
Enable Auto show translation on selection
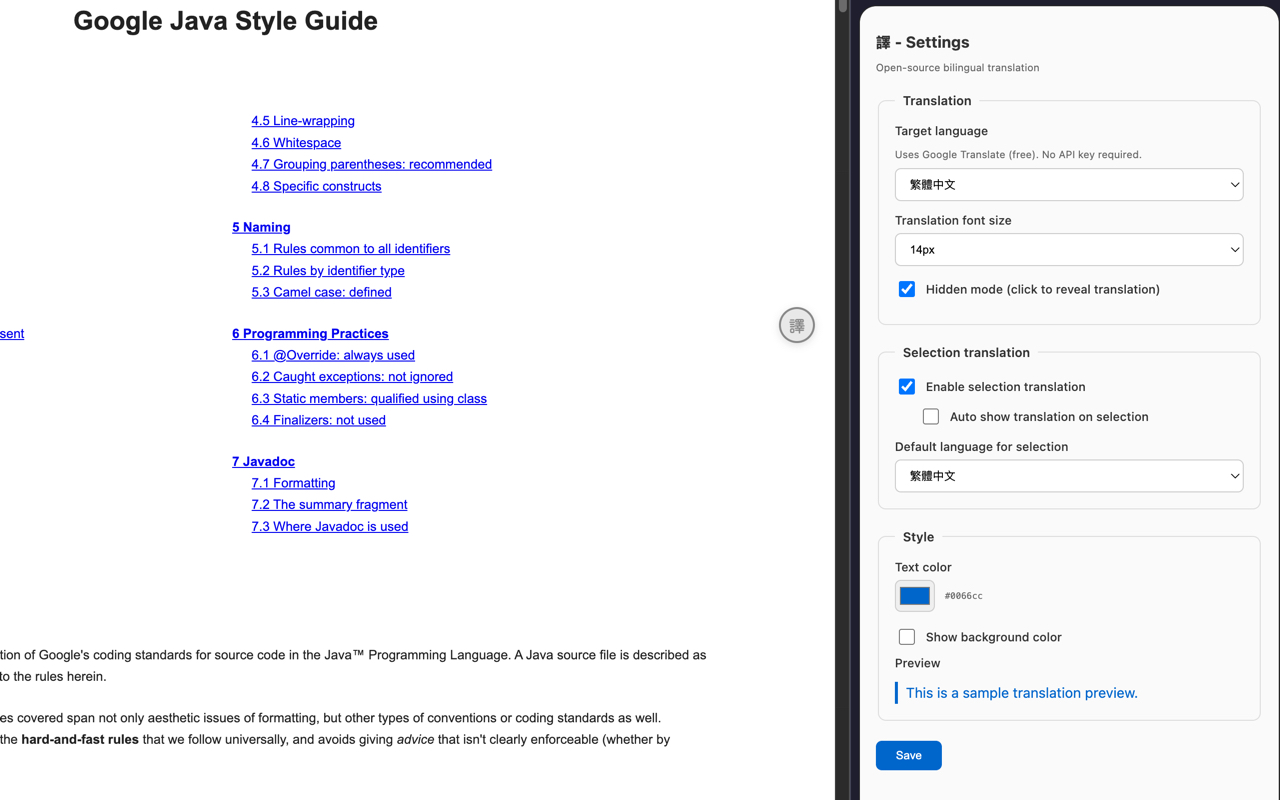(x=931, y=417)
